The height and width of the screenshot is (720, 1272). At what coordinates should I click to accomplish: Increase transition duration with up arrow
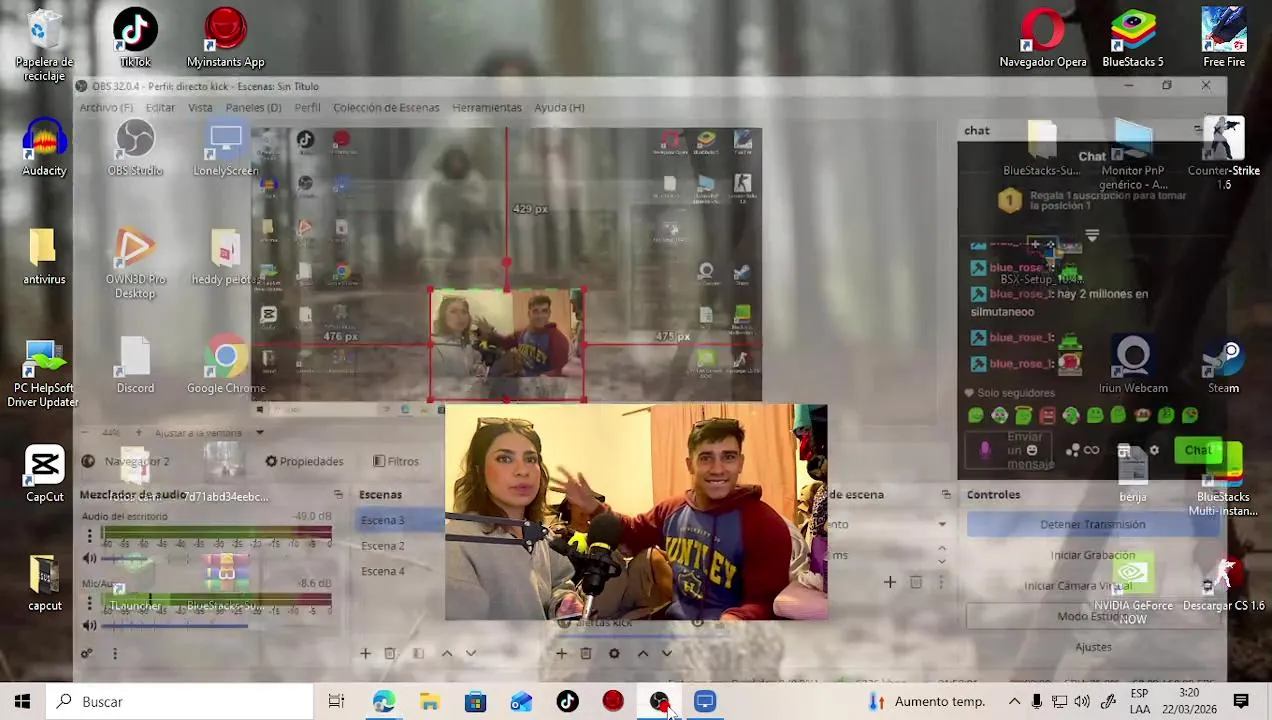941,549
